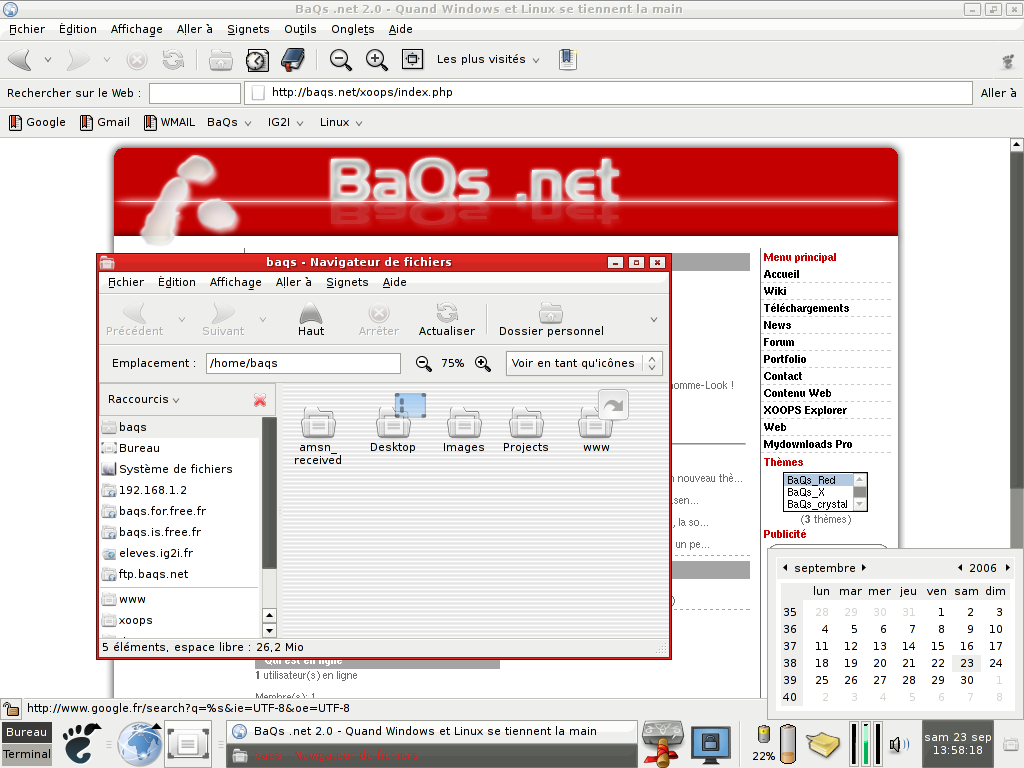This screenshot has height=768, width=1024.
Task: Launch the web browser globe panel icon
Action: click(140, 743)
